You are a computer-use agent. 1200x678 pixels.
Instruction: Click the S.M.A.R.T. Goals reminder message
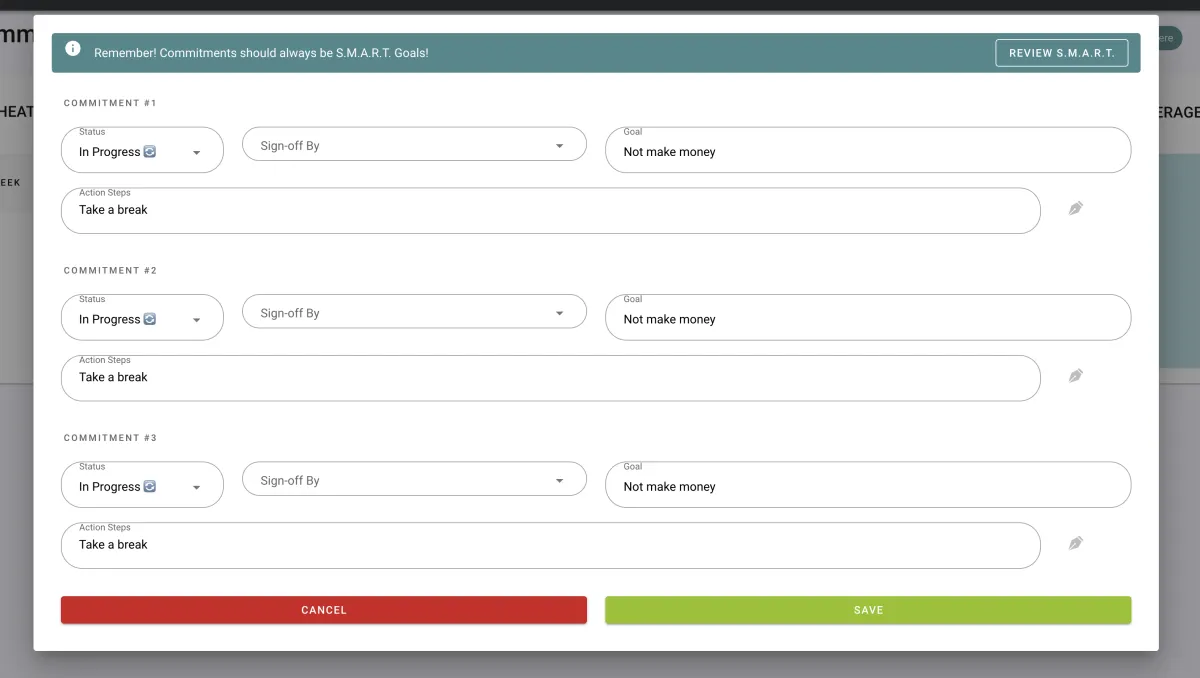coord(261,53)
